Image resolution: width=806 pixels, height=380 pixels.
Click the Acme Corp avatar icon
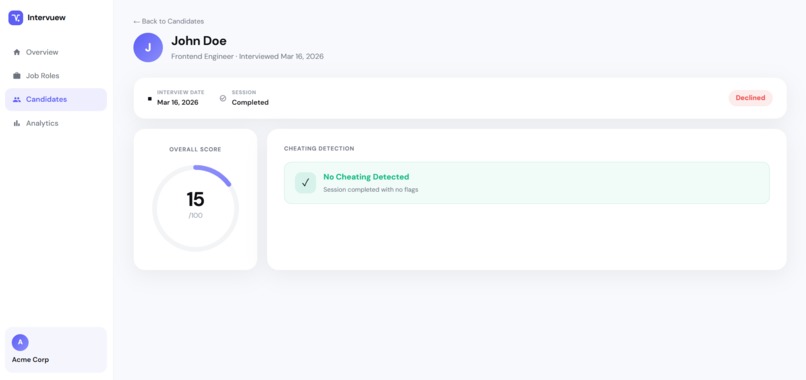(20, 342)
